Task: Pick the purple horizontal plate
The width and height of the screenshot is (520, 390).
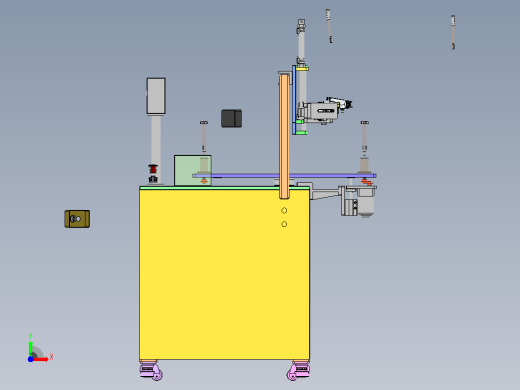Action: [x=284, y=175]
